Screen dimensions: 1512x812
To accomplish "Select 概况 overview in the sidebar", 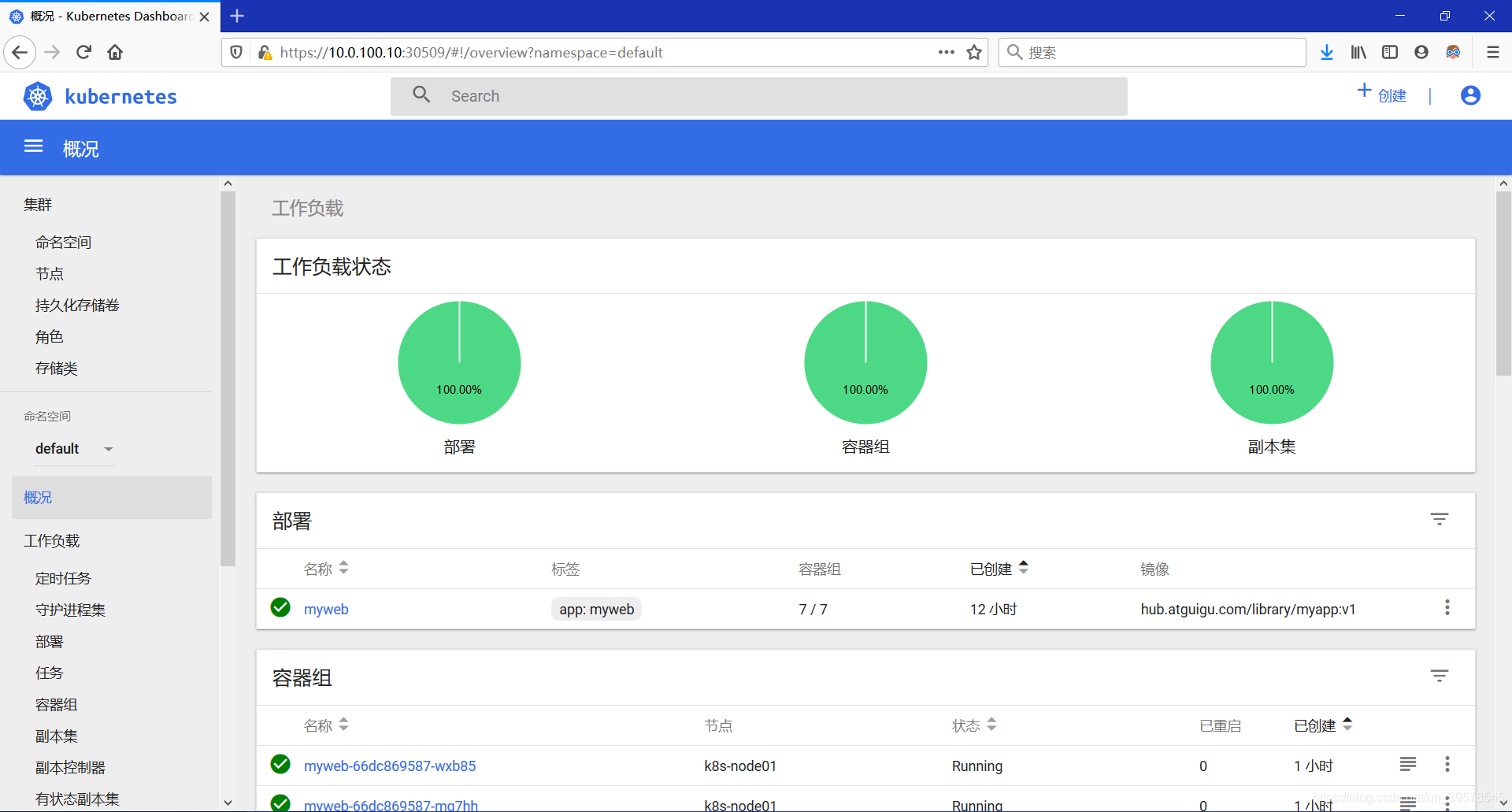I will point(112,497).
